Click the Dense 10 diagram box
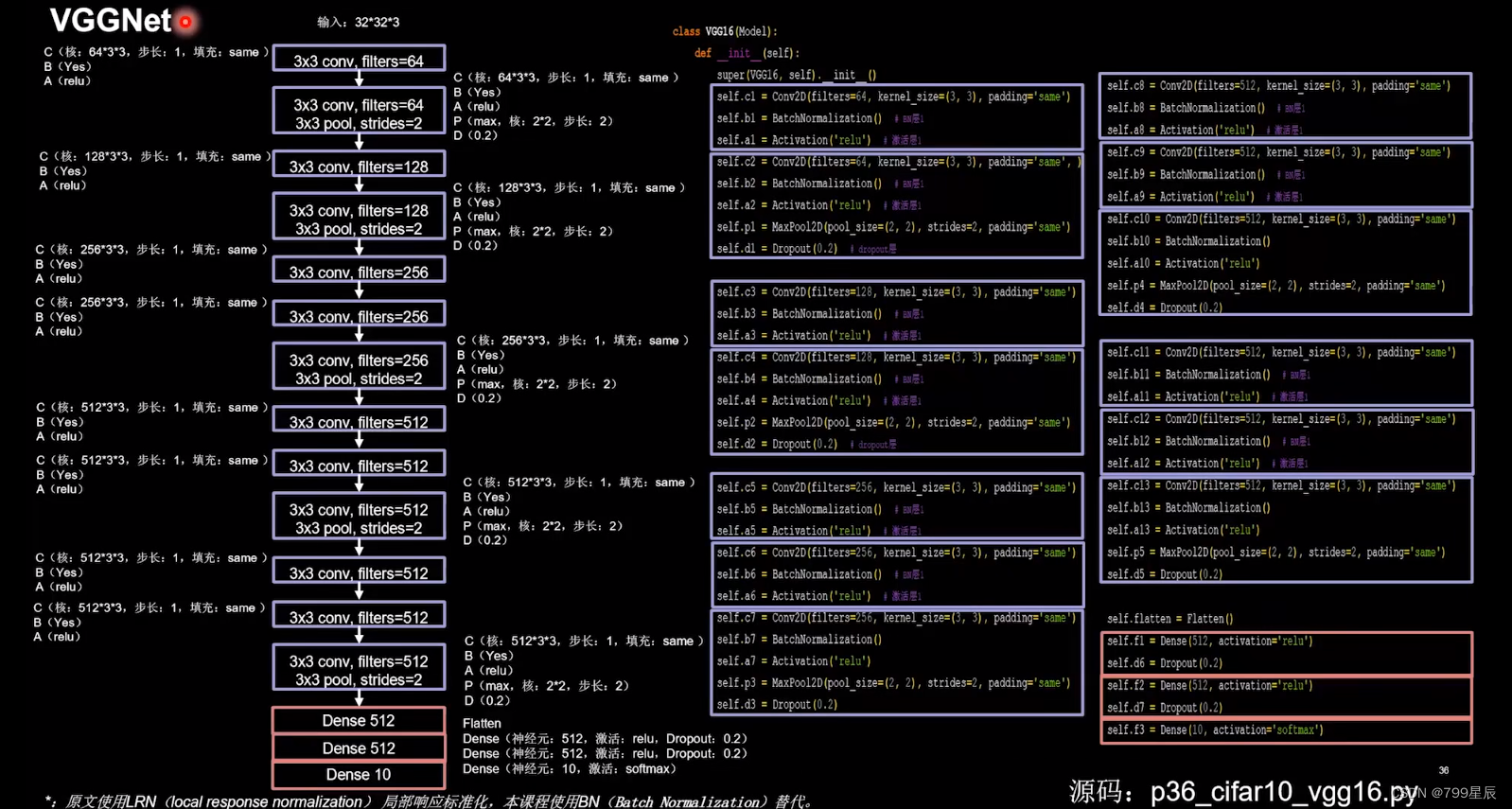The width and height of the screenshot is (1512, 809). pos(359,775)
